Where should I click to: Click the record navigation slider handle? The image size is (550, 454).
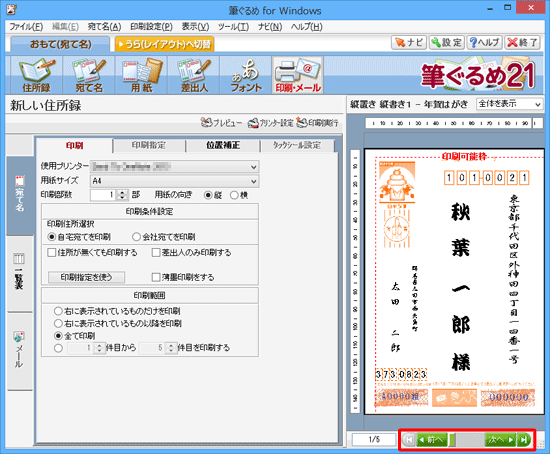click(x=452, y=440)
